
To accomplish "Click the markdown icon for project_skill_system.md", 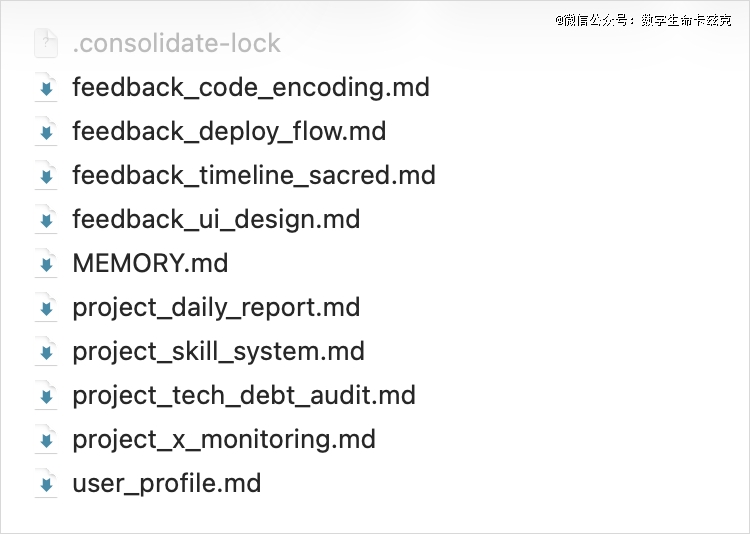I will [x=45, y=352].
